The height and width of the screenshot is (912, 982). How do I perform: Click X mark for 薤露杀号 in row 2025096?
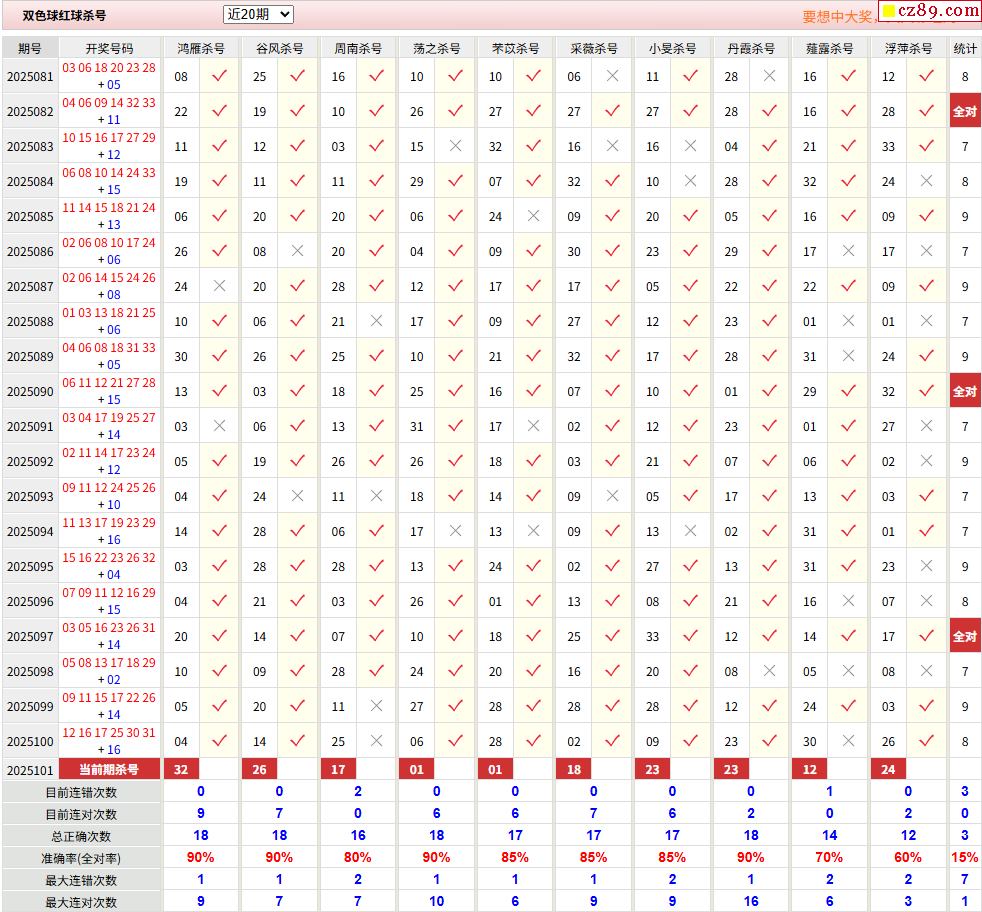pyautogui.click(x=849, y=601)
